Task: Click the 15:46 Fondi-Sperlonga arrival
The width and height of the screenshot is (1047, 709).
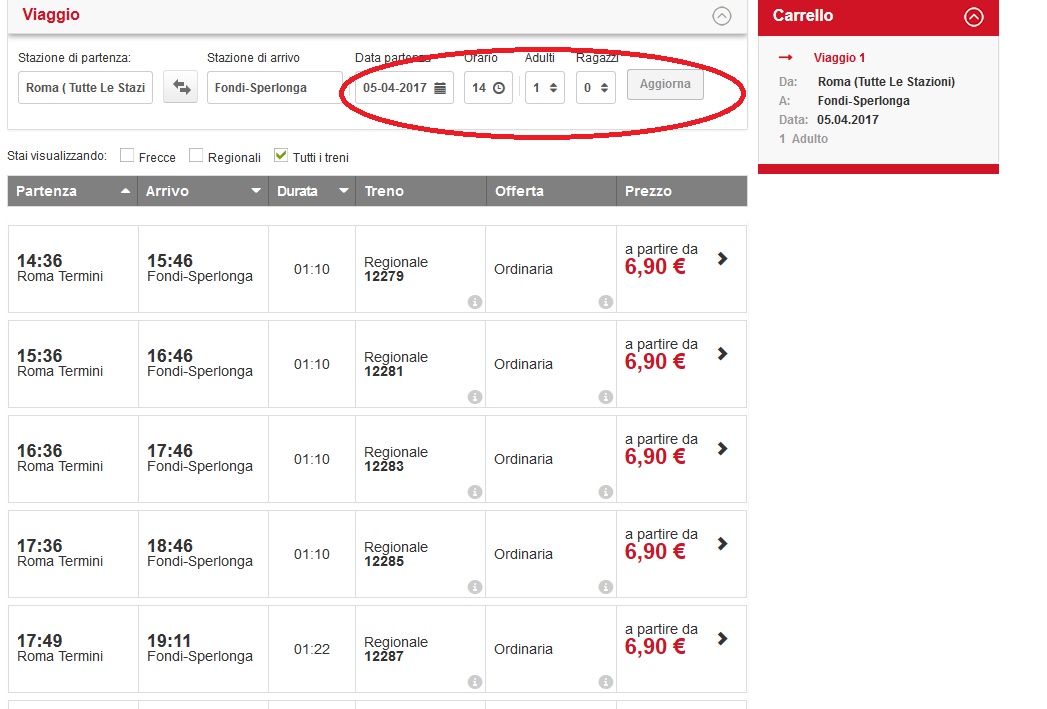Action: click(x=200, y=268)
